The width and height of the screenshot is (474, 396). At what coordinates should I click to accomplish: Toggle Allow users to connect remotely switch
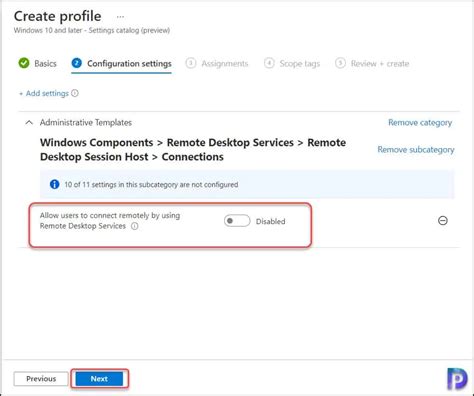click(x=237, y=221)
